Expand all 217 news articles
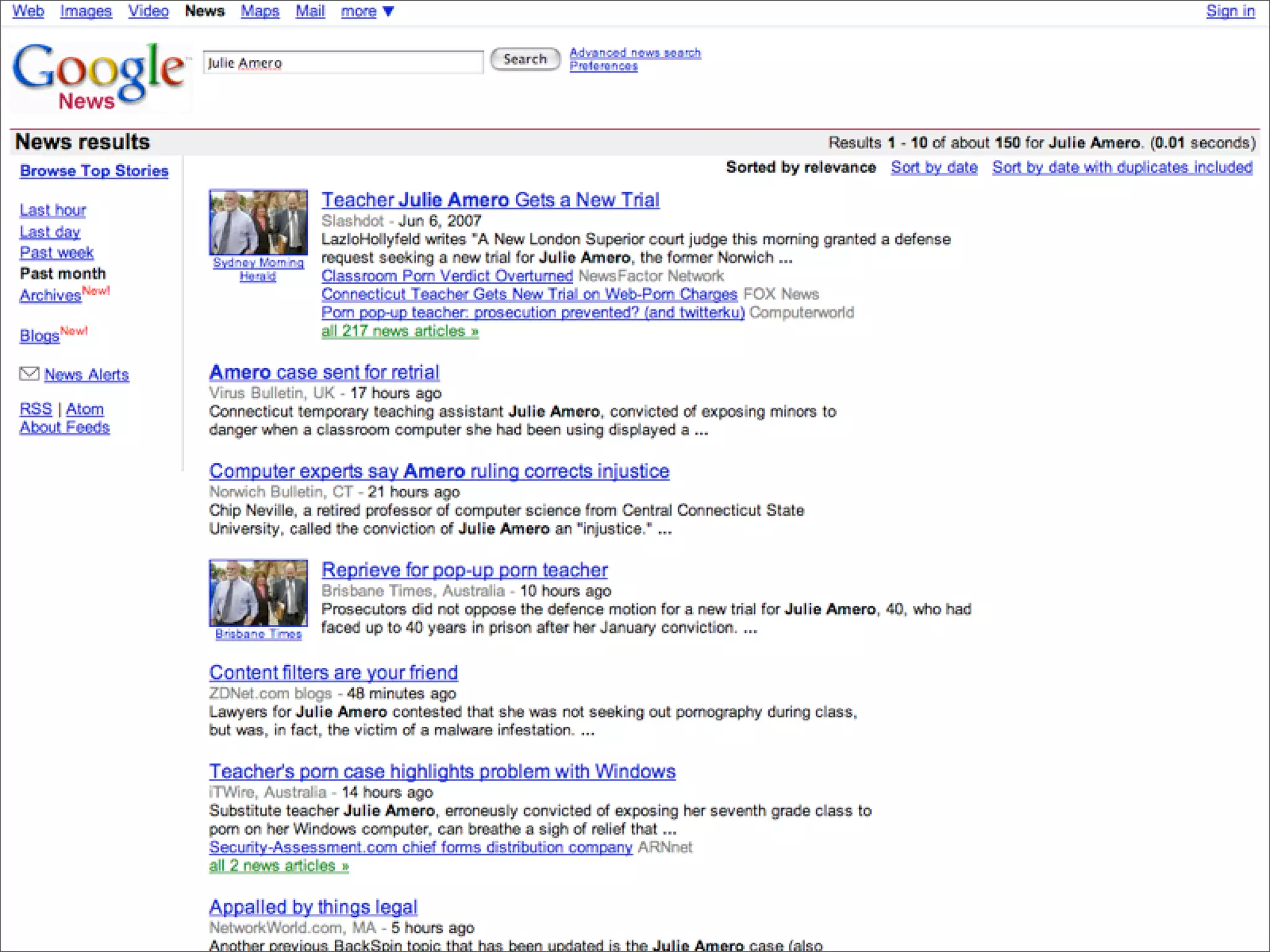The height and width of the screenshot is (952, 1270). coord(400,331)
